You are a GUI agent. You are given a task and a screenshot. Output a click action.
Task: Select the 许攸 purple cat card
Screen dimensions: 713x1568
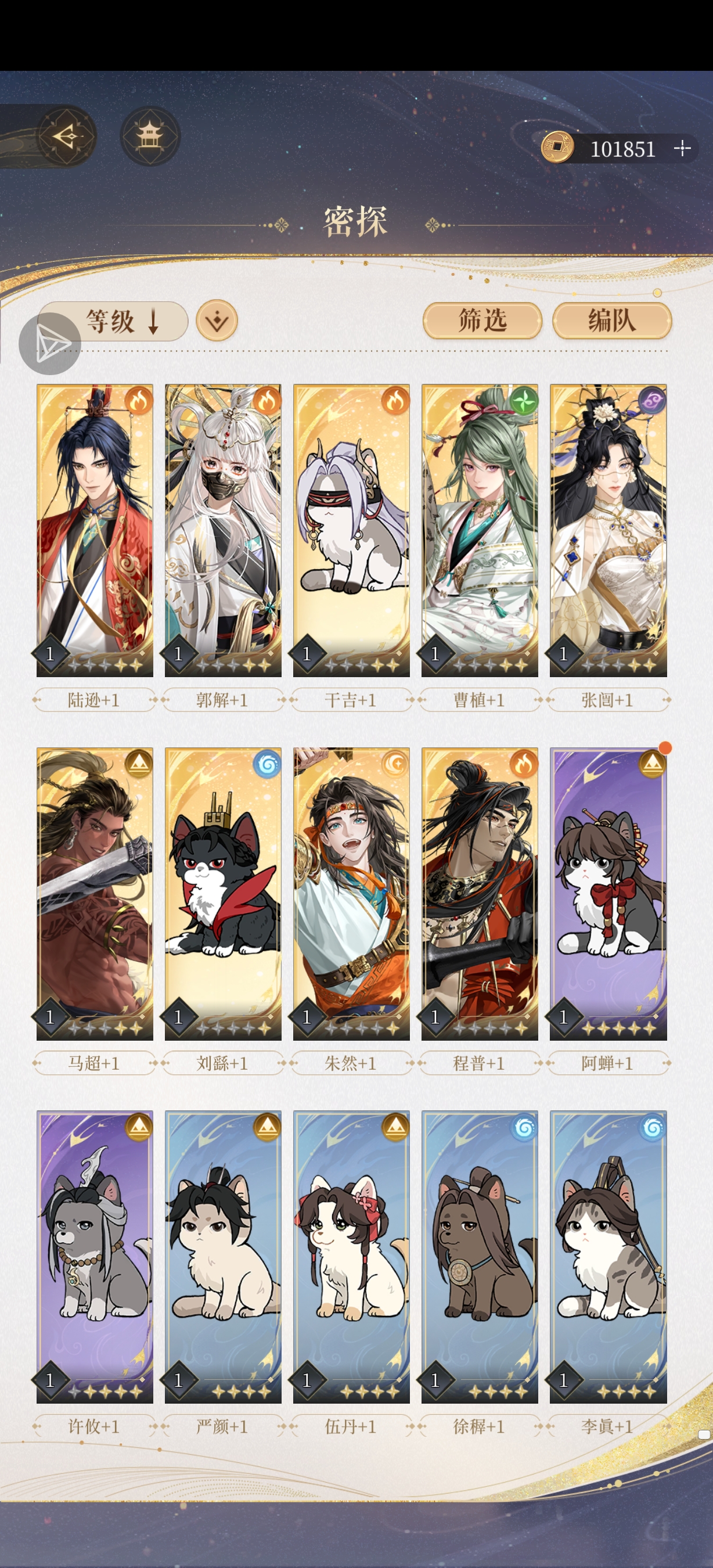(95, 1257)
